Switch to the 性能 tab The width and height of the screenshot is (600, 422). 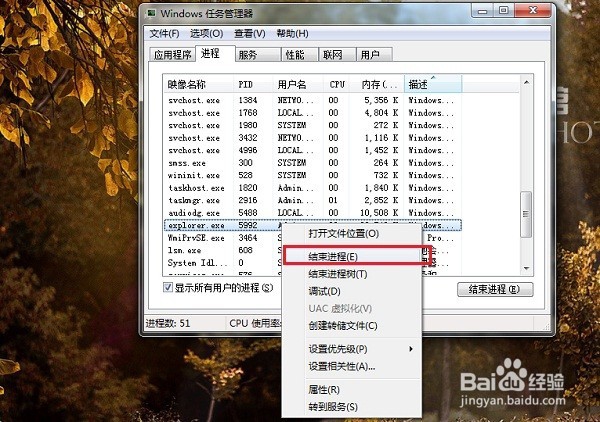(300, 55)
